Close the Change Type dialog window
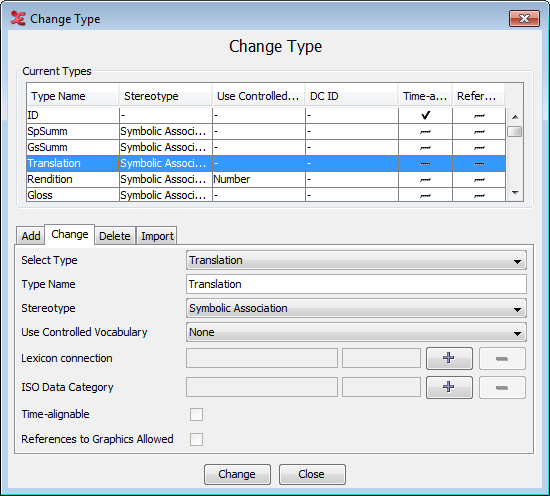 [524, 18]
